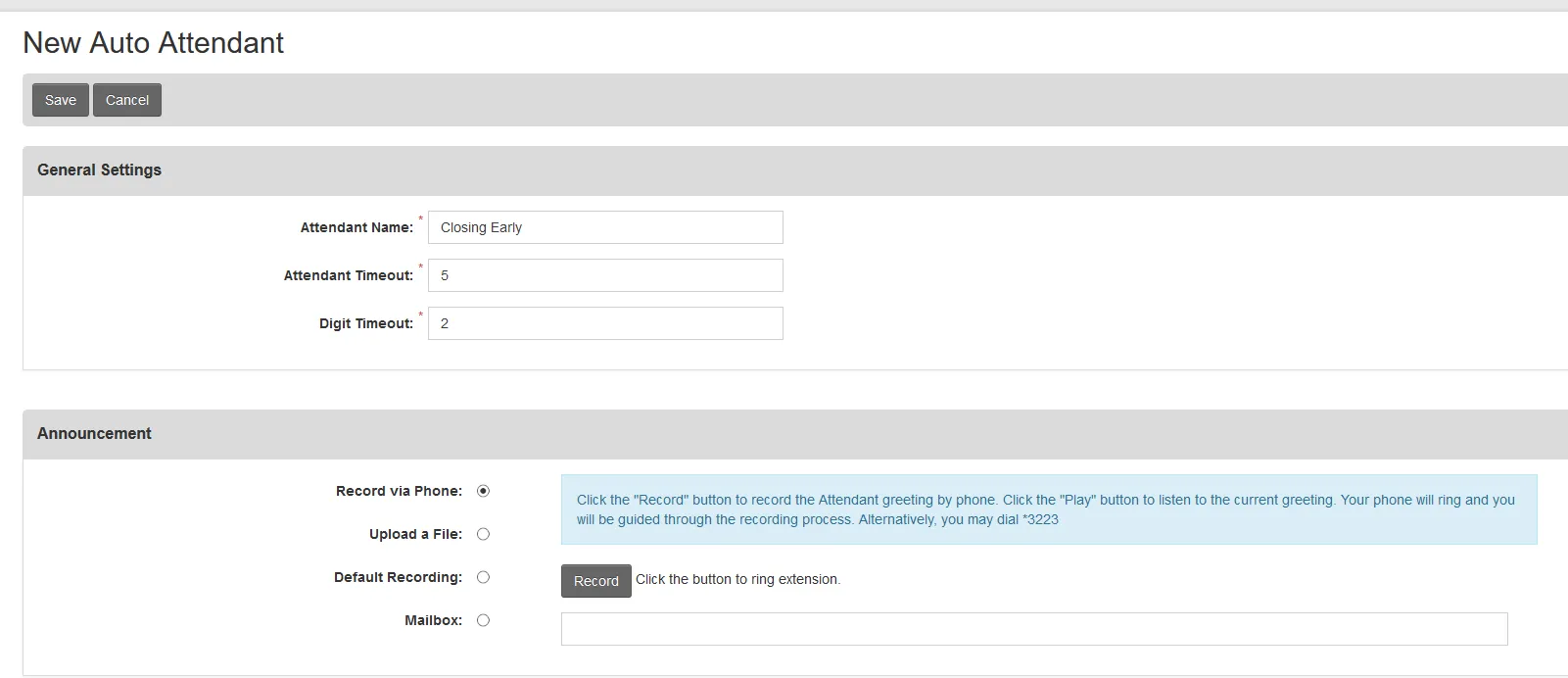
Task: Select the Digit Timeout input box
Action: click(x=605, y=323)
